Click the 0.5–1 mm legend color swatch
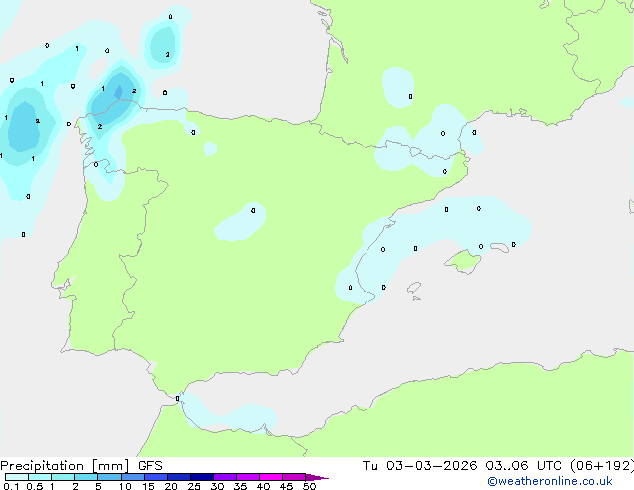The width and height of the screenshot is (634, 490). [40, 477]
